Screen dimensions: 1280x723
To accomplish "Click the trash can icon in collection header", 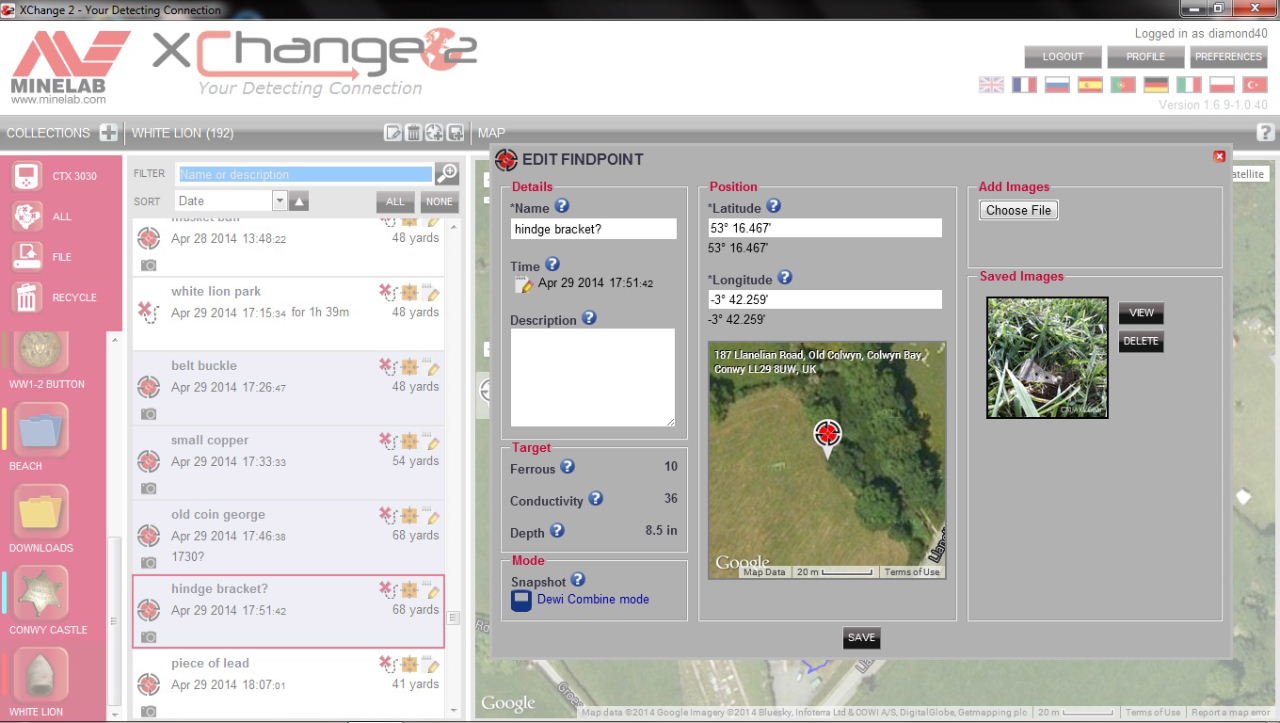I will pos(413,133).
